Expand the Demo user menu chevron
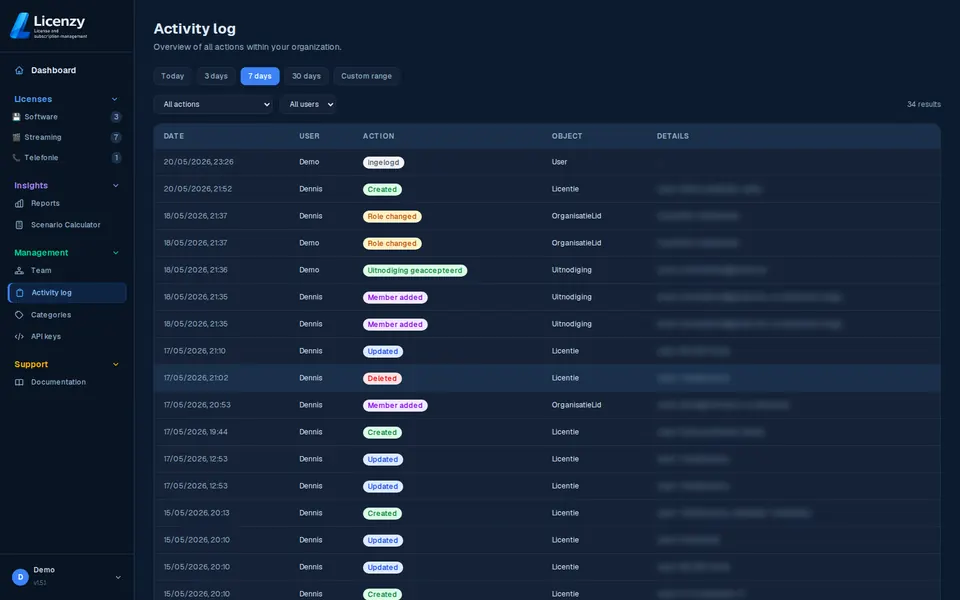This screenshot has height=600, width=960. point(118,577)
